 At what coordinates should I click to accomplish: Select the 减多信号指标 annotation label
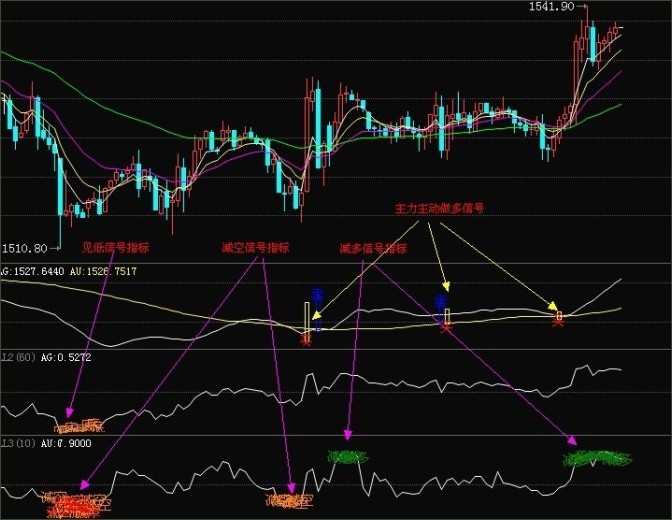373,248
